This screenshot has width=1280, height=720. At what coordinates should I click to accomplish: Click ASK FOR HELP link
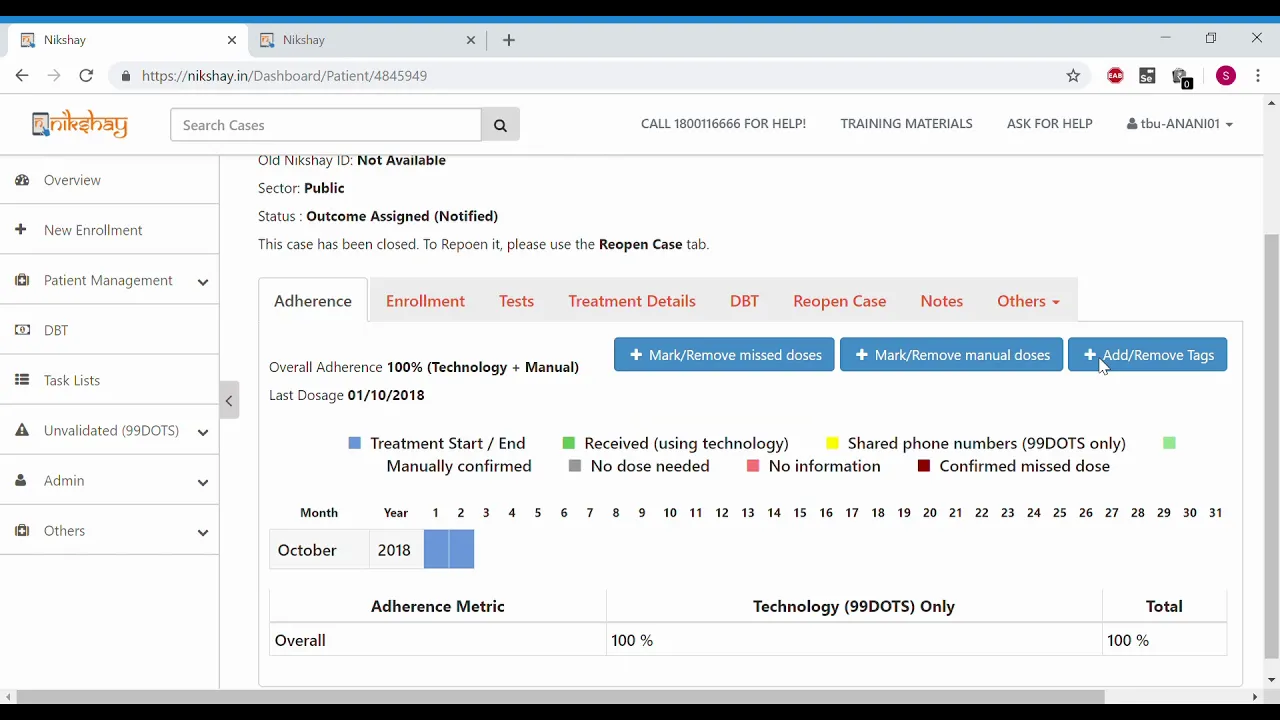tap(1050, 124)
